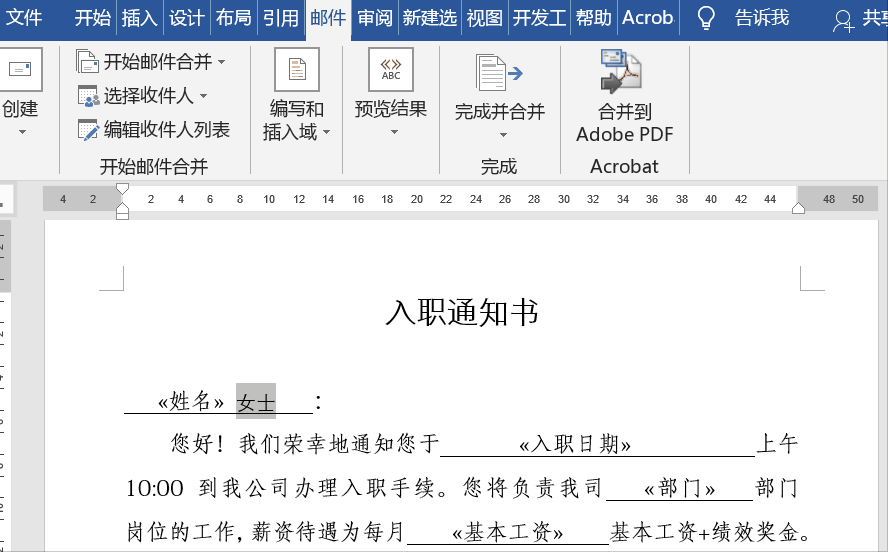Viewport: 888px width, 552px height.
Task: Open the 文件 menu
Action: click(x=23, y=18)
